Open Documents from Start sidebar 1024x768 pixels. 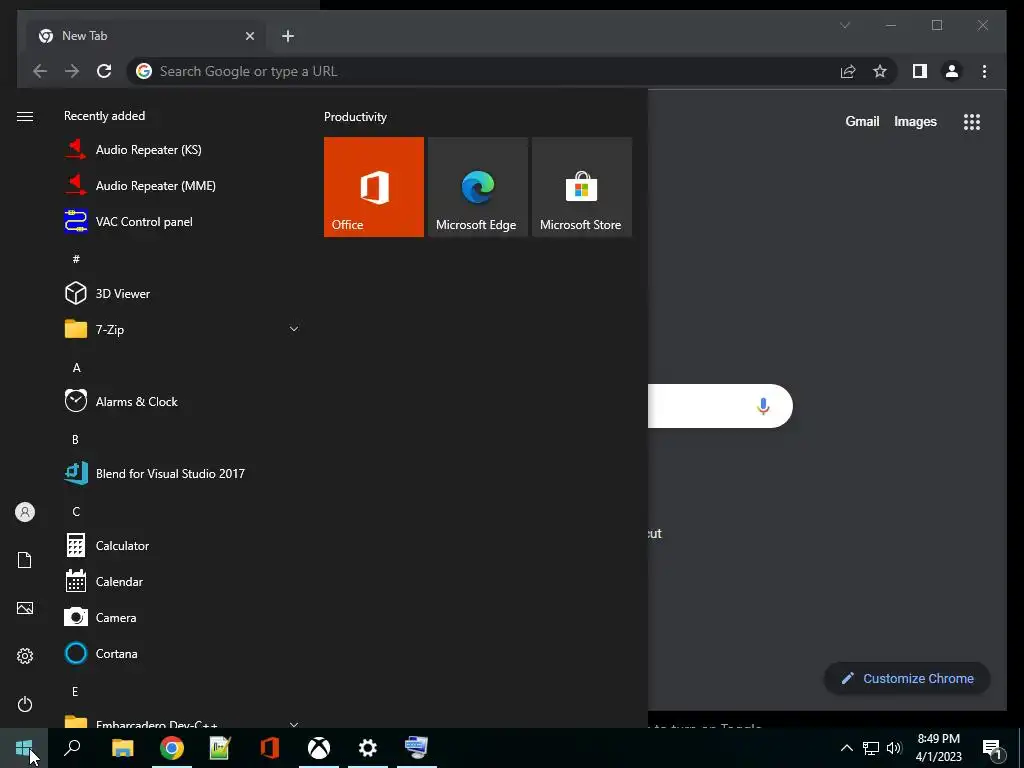pos(25,560)
